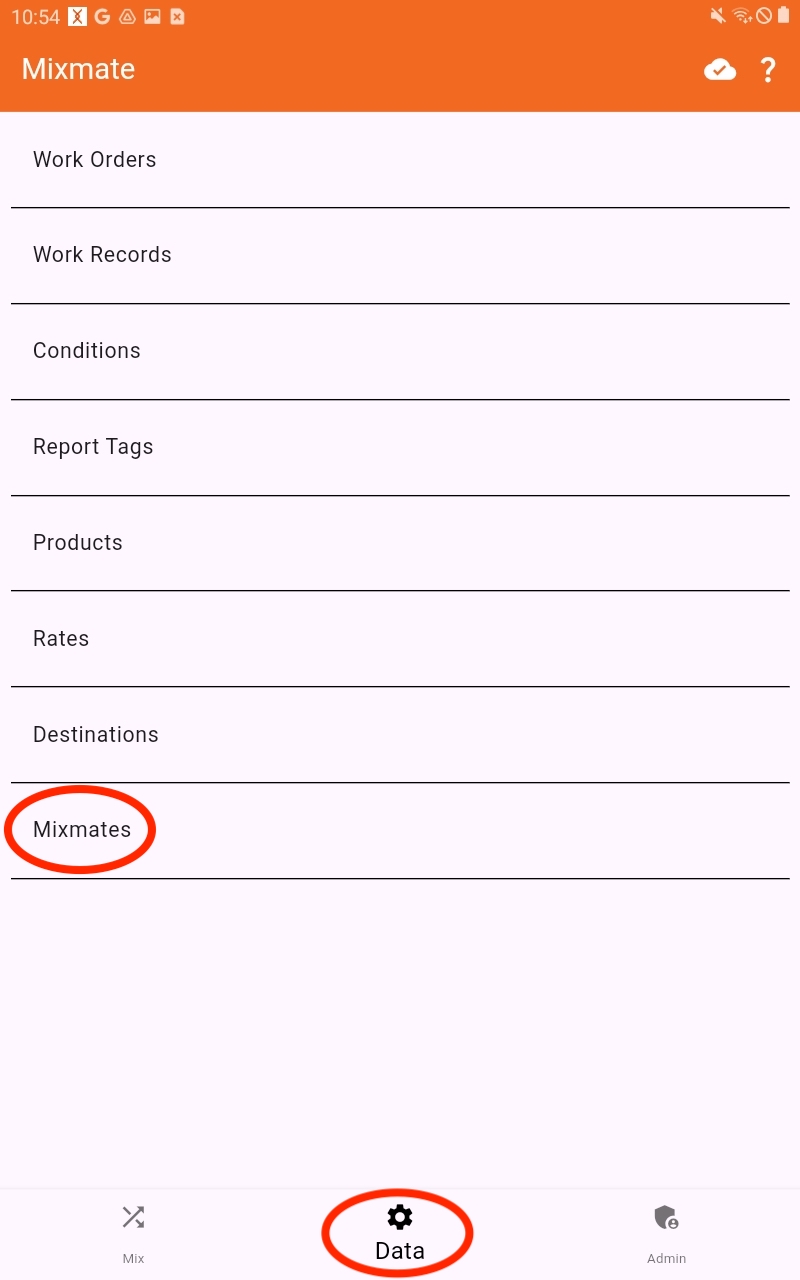Open Report Tags
Screen dimensions: 800x1280
click(400, 448)
